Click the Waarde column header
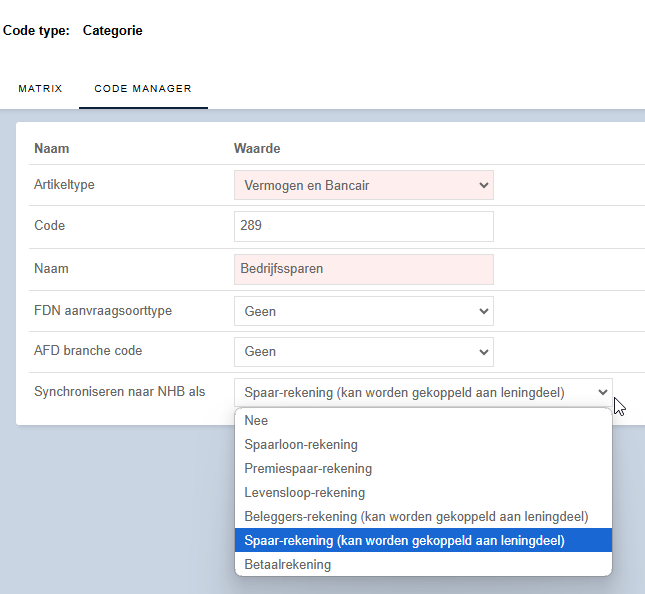This screenshot has width=645, height=594. point(257,148)
